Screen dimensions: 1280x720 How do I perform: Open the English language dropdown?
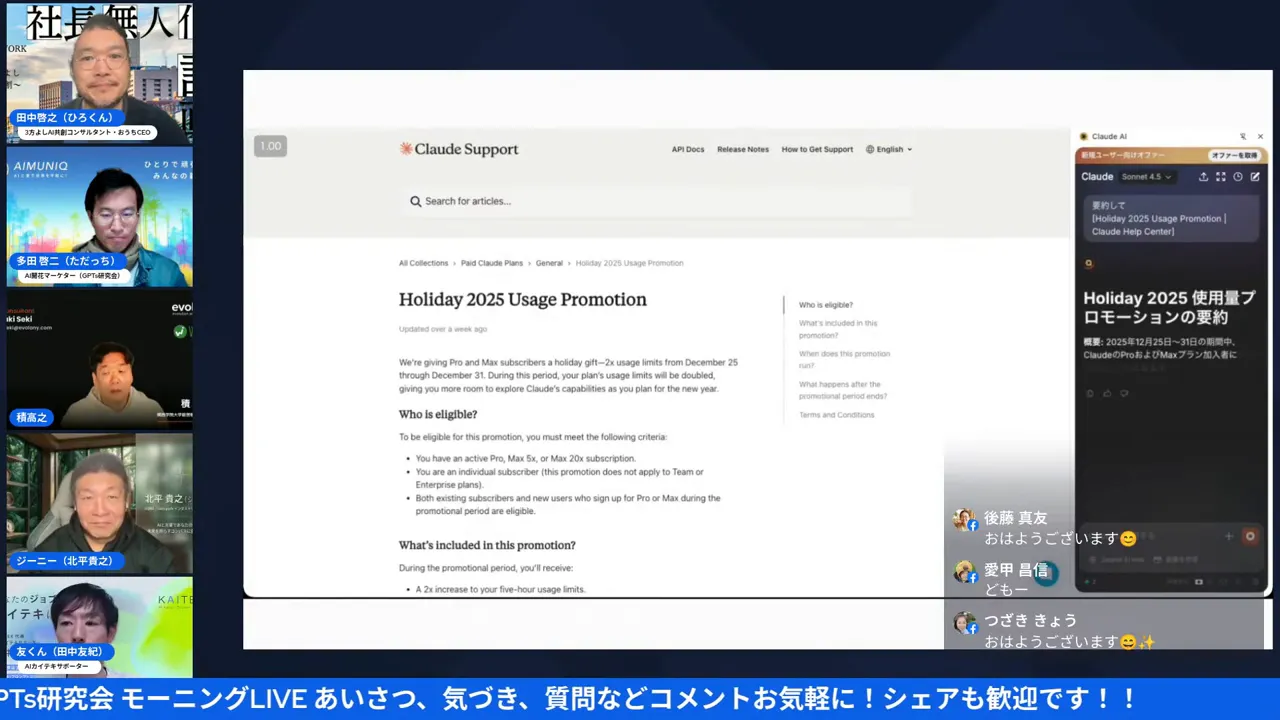(x=888, y=148)
